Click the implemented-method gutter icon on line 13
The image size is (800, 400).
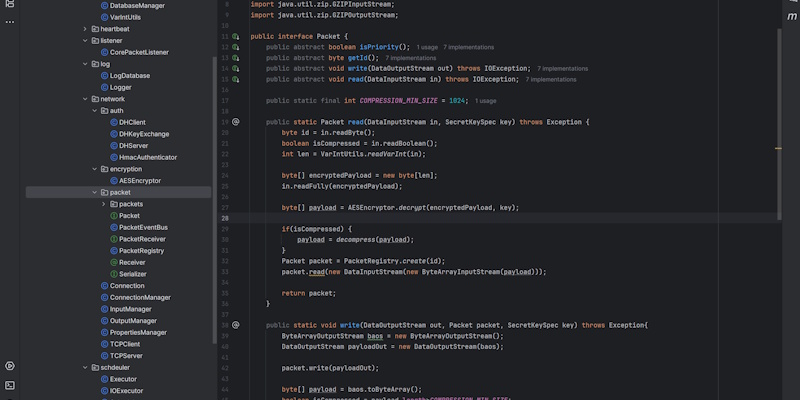236,58
